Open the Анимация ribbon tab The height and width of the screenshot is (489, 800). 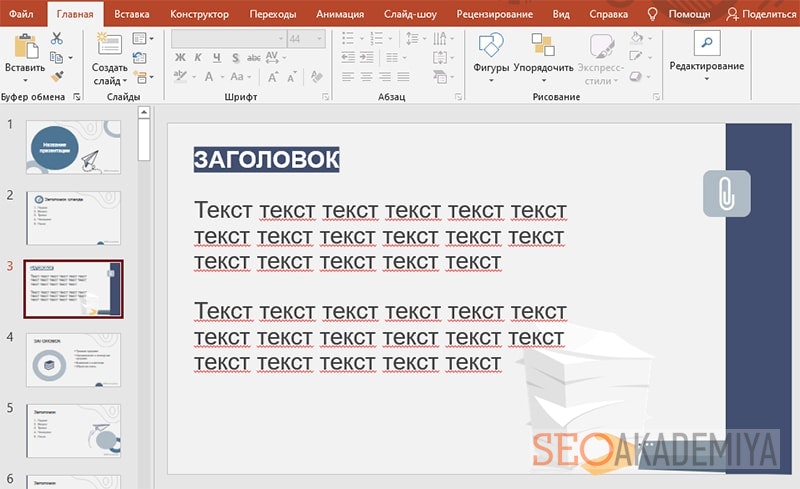[x=340, y=15]
